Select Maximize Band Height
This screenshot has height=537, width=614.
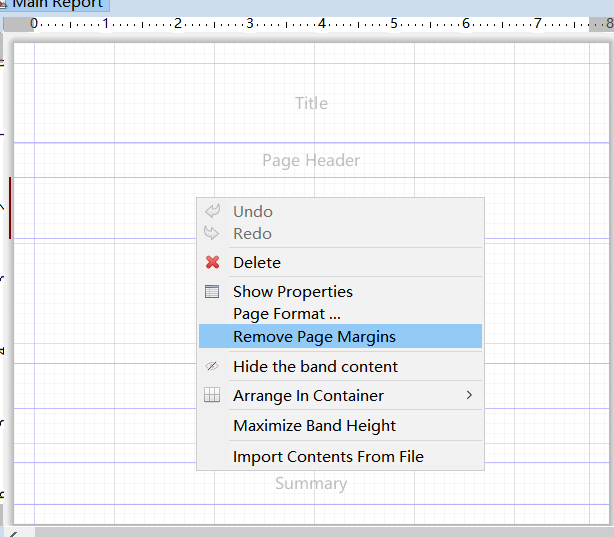click(340, 425)
